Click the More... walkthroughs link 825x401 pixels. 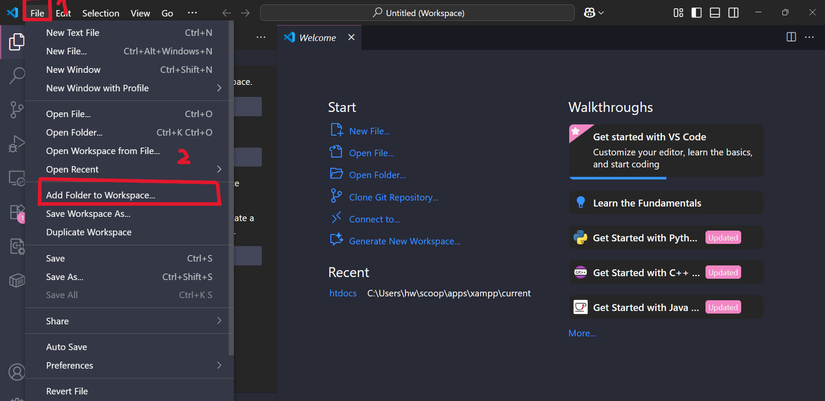tap(582, 333)
